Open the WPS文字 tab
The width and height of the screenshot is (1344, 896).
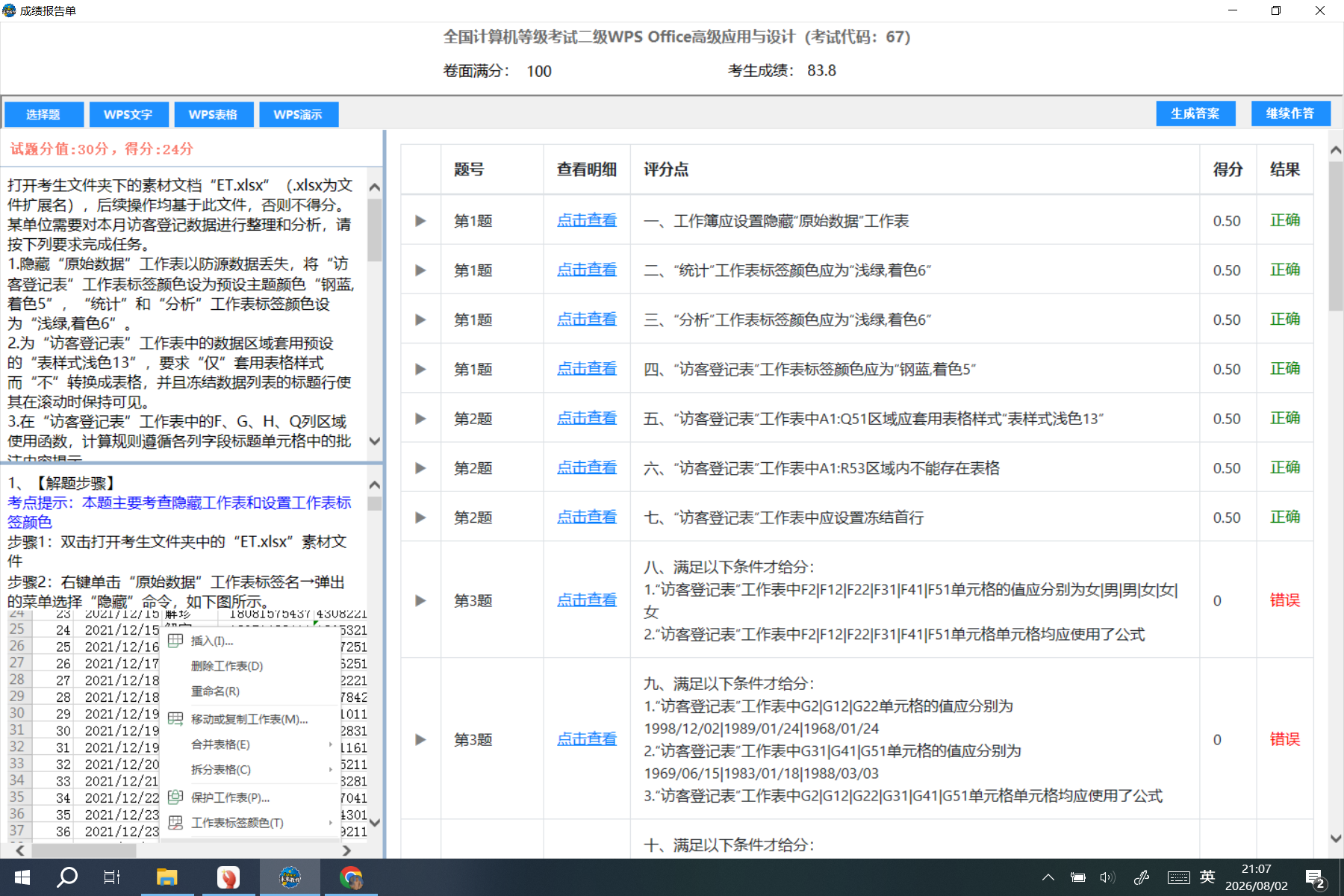(x=128, y=114)
